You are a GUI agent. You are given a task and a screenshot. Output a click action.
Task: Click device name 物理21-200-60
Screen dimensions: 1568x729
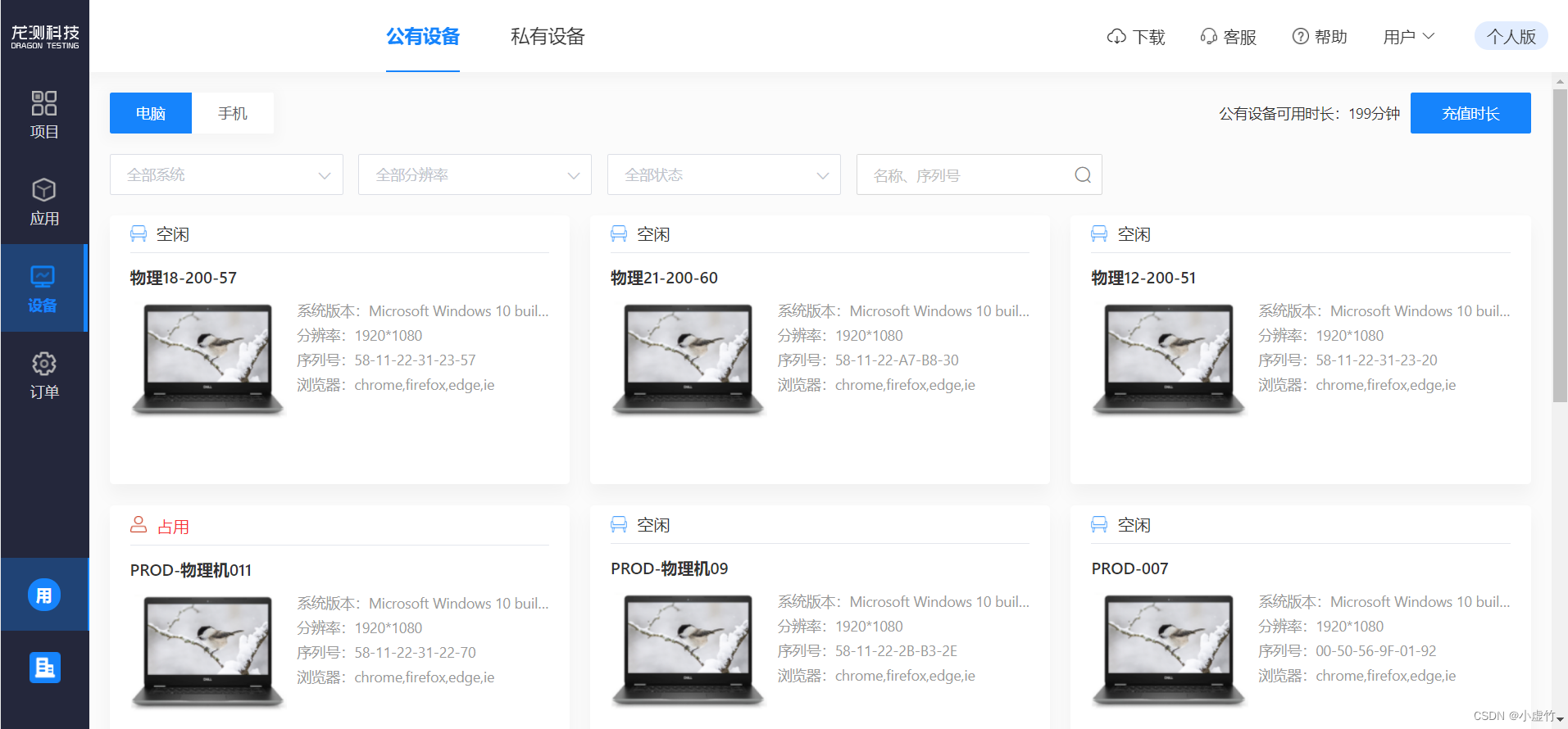click(664, 278)
